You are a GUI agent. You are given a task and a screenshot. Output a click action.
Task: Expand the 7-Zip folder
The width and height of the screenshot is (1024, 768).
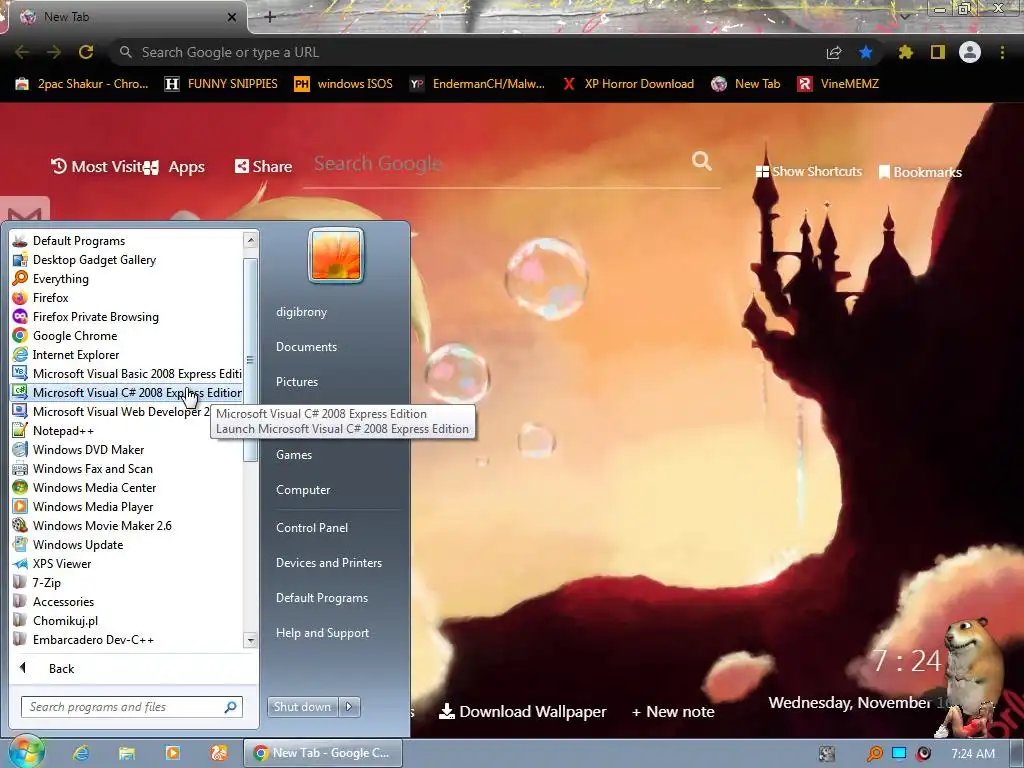pos(127,583)
